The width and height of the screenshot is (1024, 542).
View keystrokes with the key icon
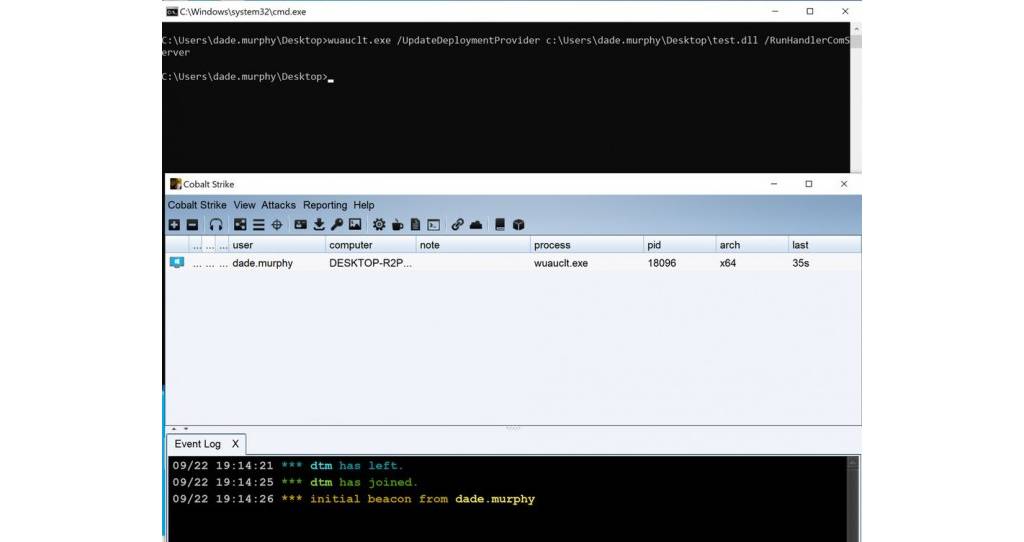coord(337,225)
